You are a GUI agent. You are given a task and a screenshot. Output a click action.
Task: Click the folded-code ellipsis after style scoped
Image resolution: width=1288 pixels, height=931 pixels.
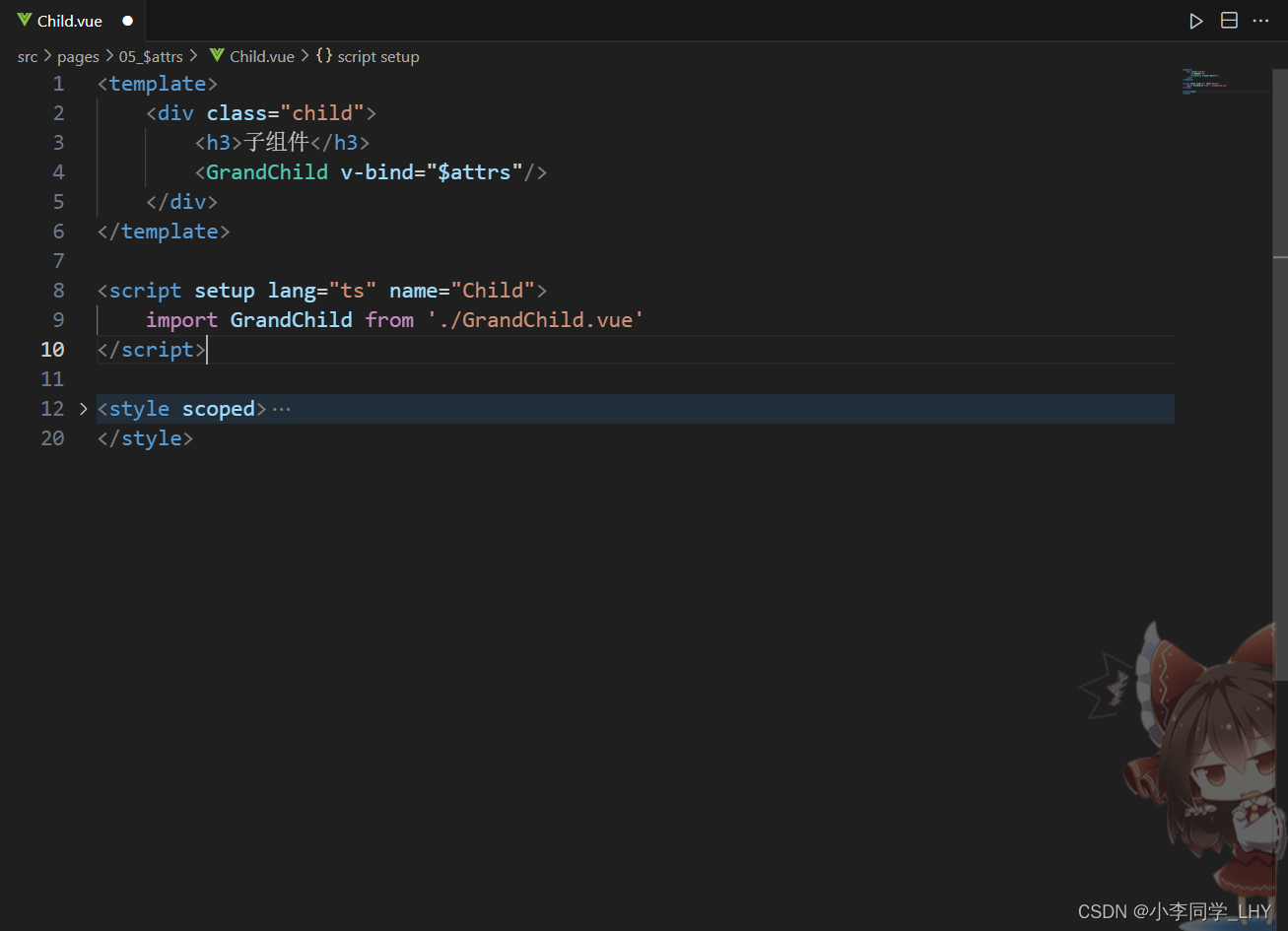tap(282, 409)
